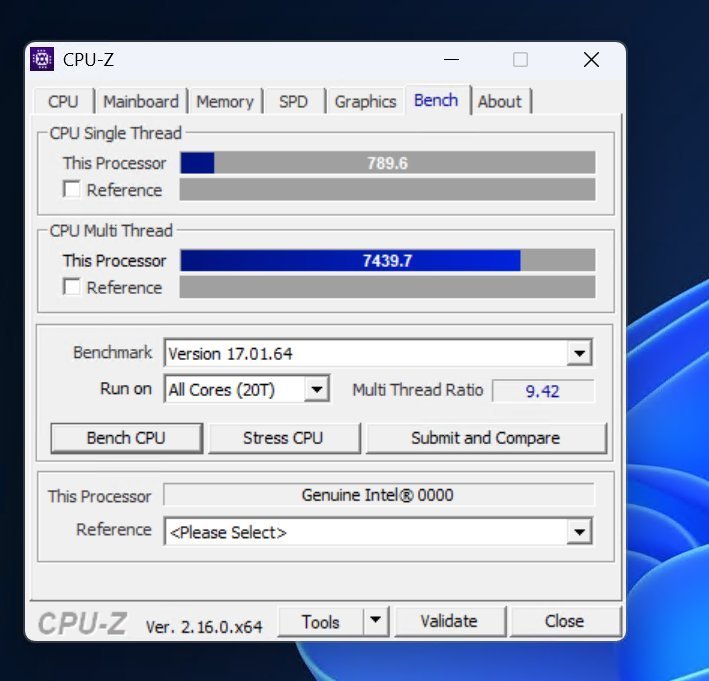
Task: Click the CPU-Z app icon in title bar
Action: tap(43, 60)
